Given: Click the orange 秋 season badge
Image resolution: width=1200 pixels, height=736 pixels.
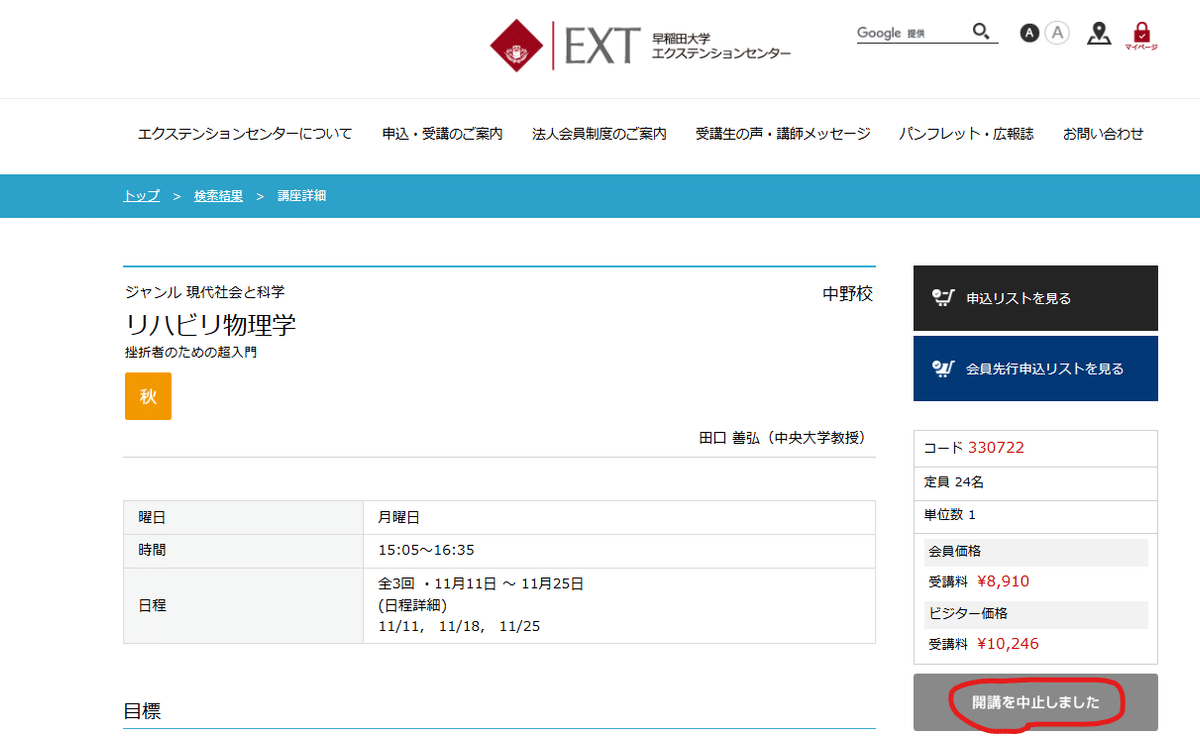Looking at the screenshot, I should (x=148, y=396).
